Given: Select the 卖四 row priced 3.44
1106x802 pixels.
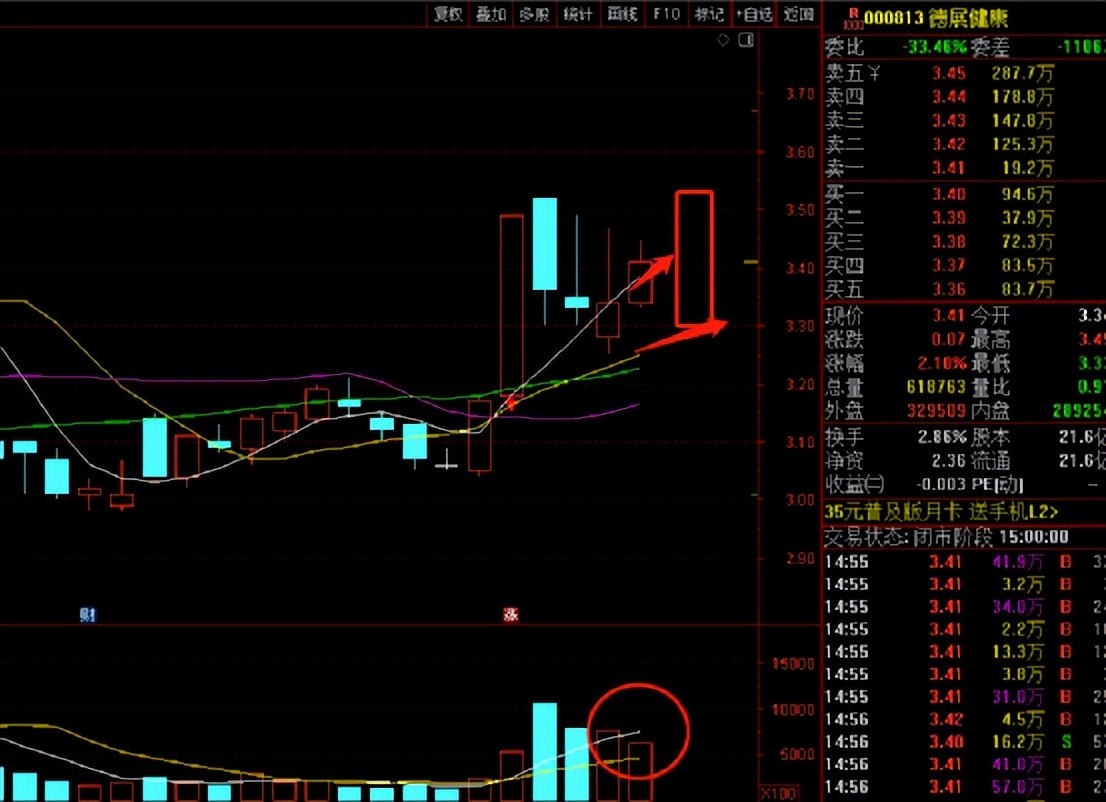Looking at the screenshot, I should (964, 97).
